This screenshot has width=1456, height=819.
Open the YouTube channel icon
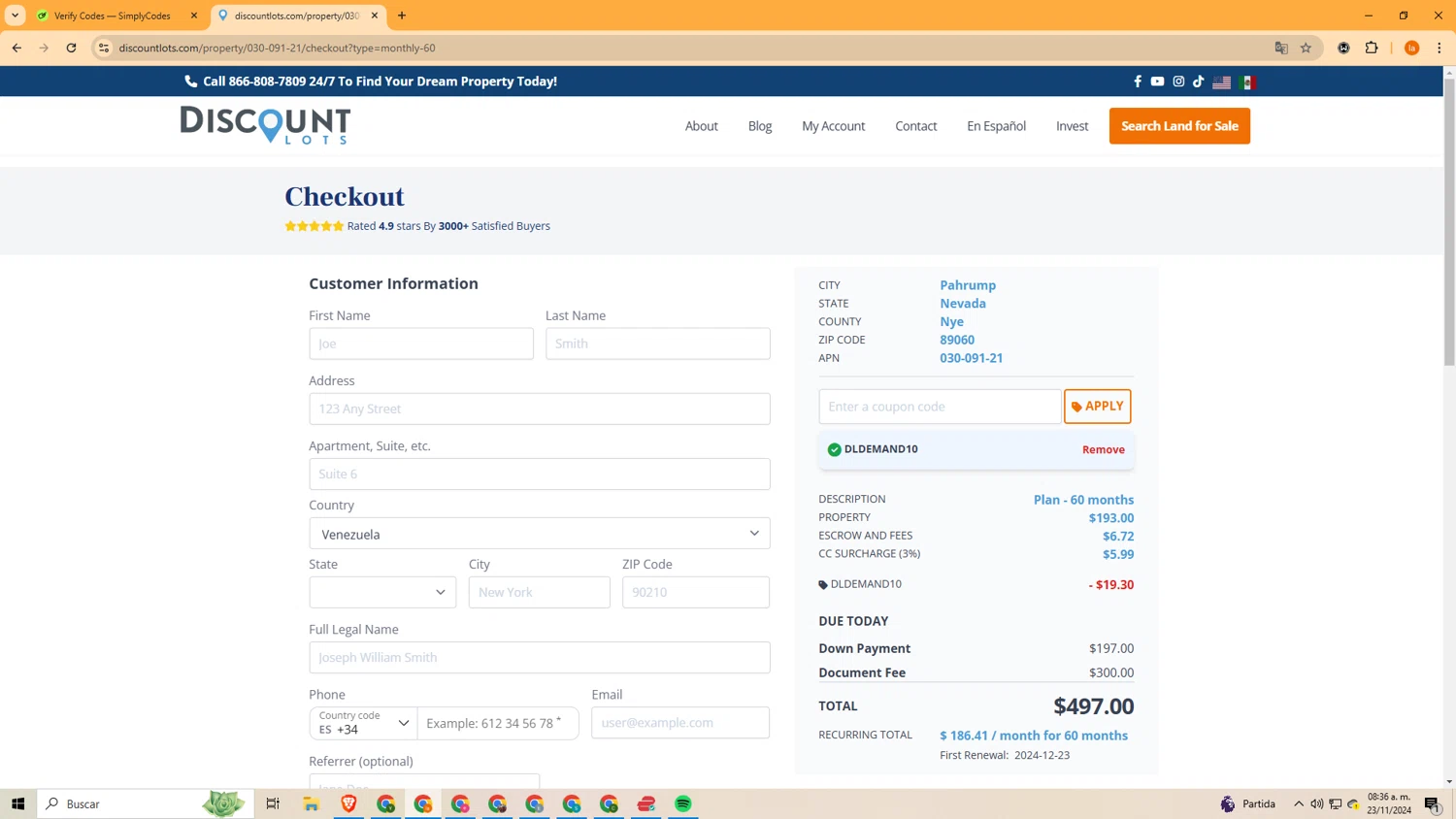coord(1157,82)
